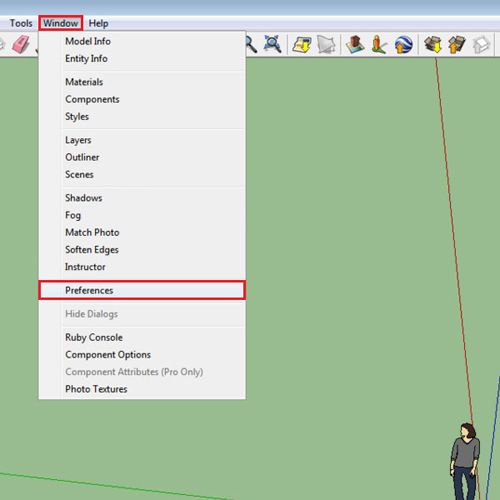The height and width of the screenshot is (500, 500).
Task: Open the Help menu
Action: (x=98, y=23)
